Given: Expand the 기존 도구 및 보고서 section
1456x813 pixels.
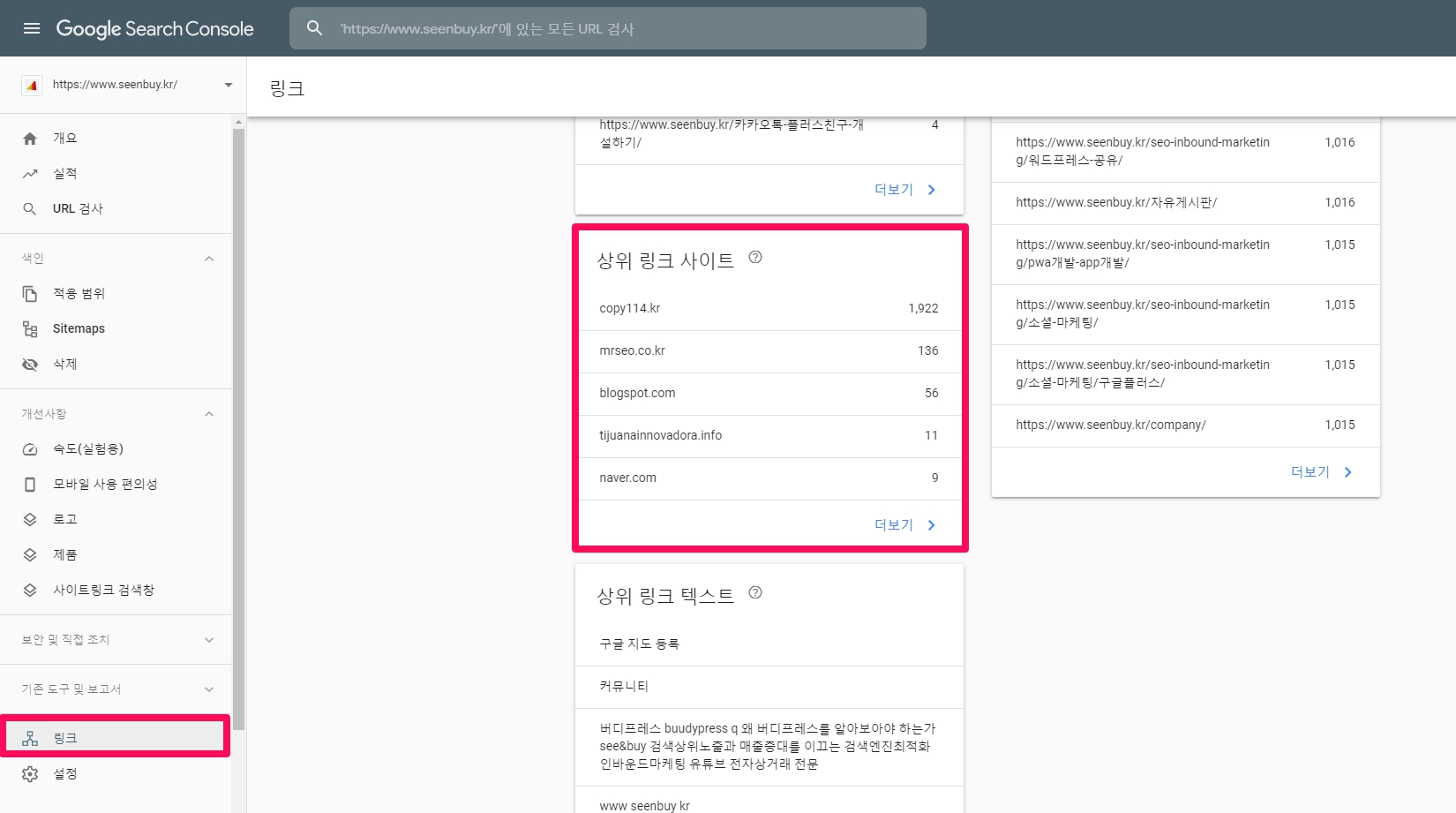Looking at the screenshot, I should [x=209, y=689].
